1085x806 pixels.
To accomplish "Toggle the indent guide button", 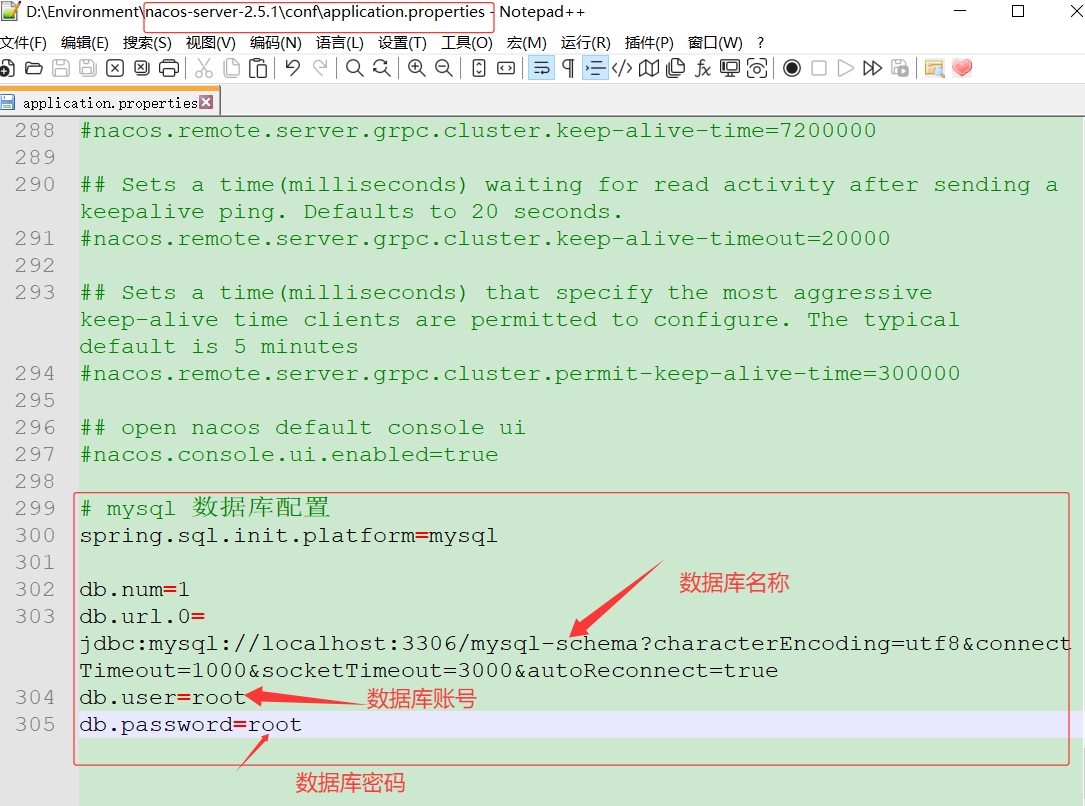I will coord(595,68).
